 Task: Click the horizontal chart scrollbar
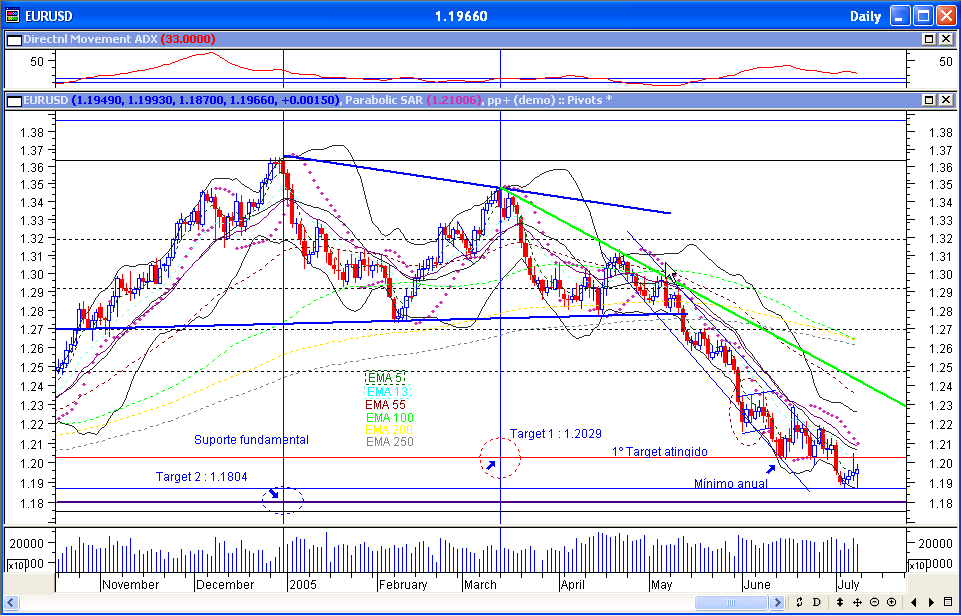[x=730, y=602]
